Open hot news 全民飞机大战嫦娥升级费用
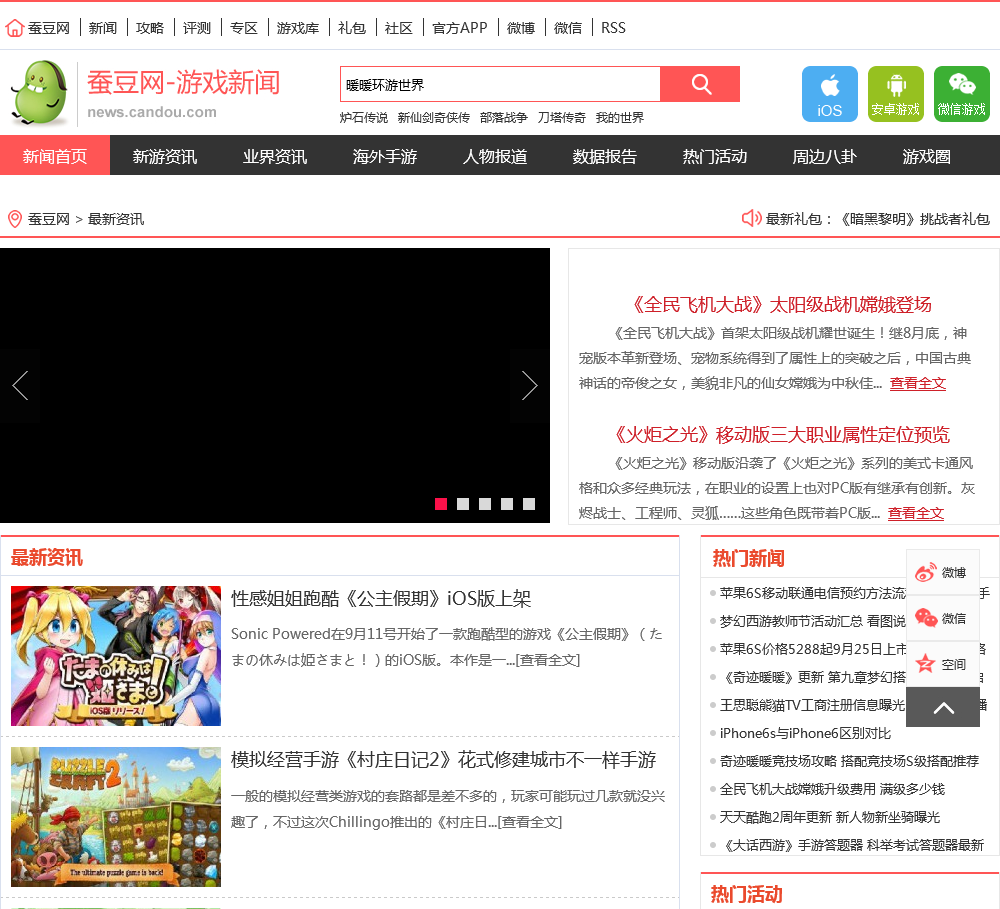Image resolution: width=1000 pixels, height=909 pixels. [x=832, y=789]
